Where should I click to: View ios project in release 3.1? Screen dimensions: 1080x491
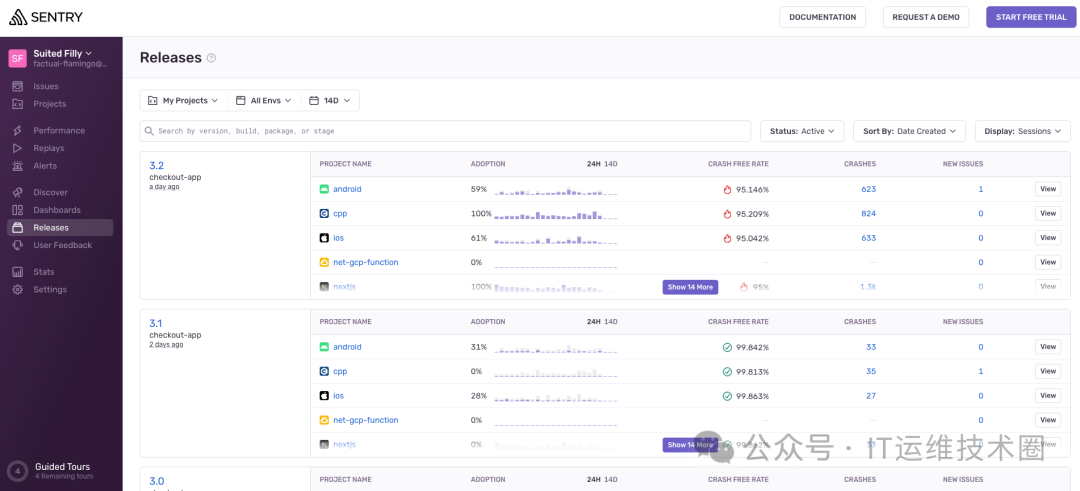(1048, 396)
